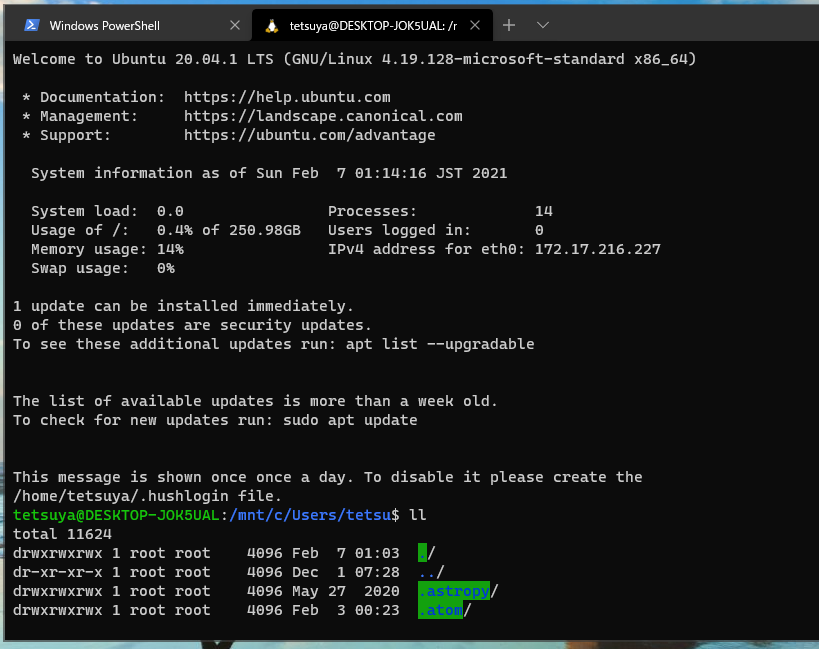The image size is (819, 649).
Task: Click the 'dr-xr-xr-x' permissions text
Action: point(57,572)
